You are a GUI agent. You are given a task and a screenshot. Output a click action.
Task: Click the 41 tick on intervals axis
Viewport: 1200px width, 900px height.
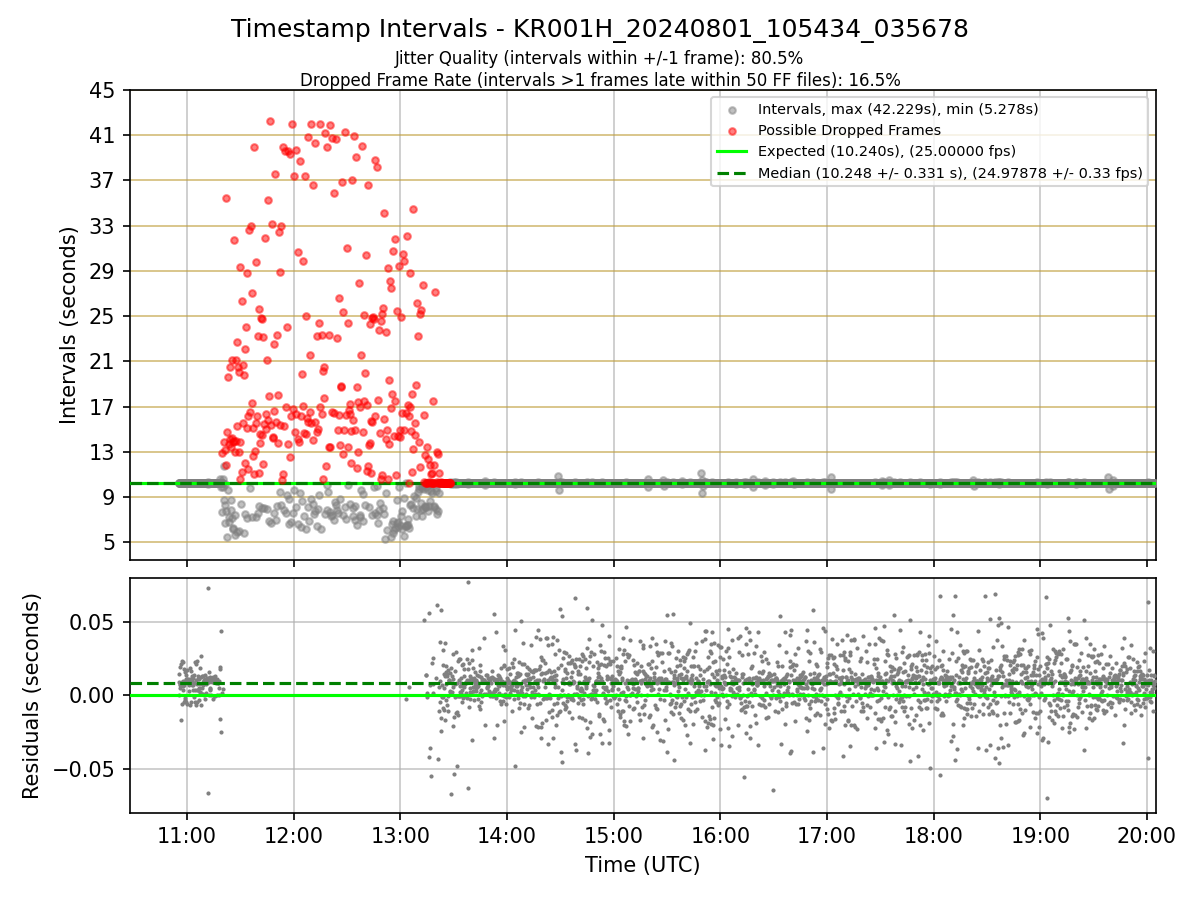[104, 135]
